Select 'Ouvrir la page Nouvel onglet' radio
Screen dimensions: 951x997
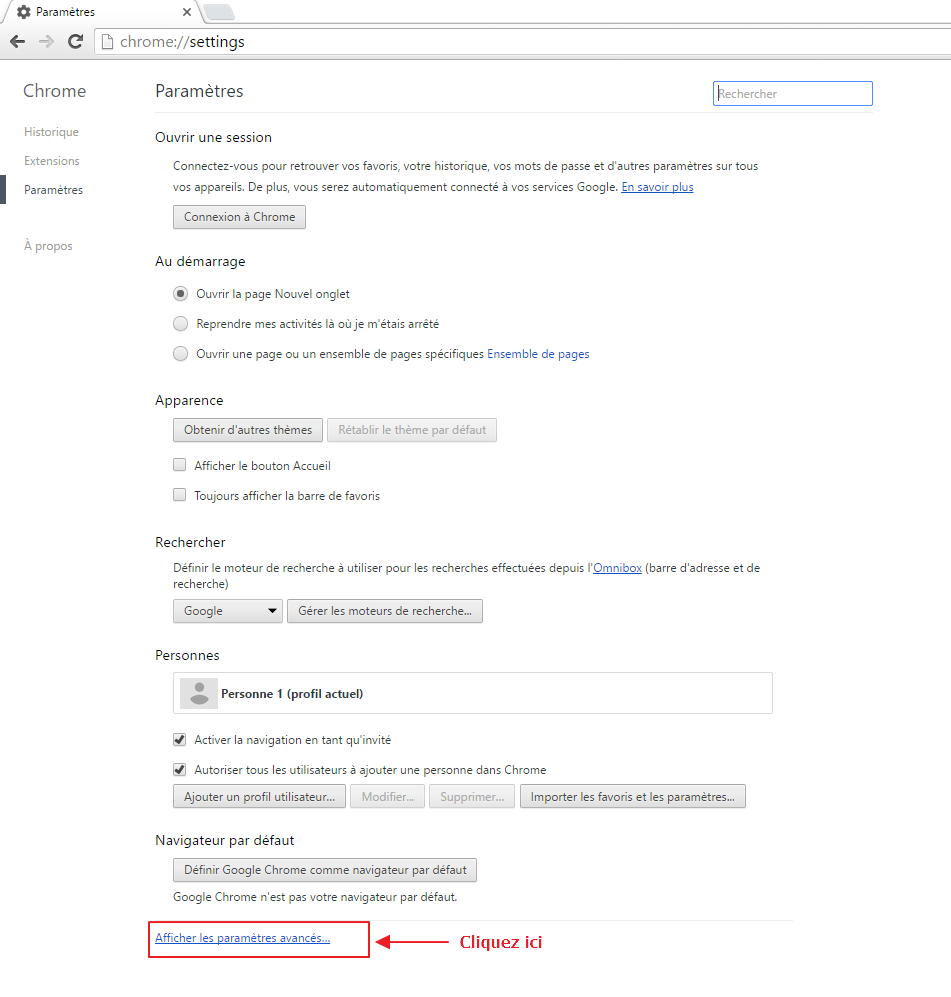click(180, 294)
